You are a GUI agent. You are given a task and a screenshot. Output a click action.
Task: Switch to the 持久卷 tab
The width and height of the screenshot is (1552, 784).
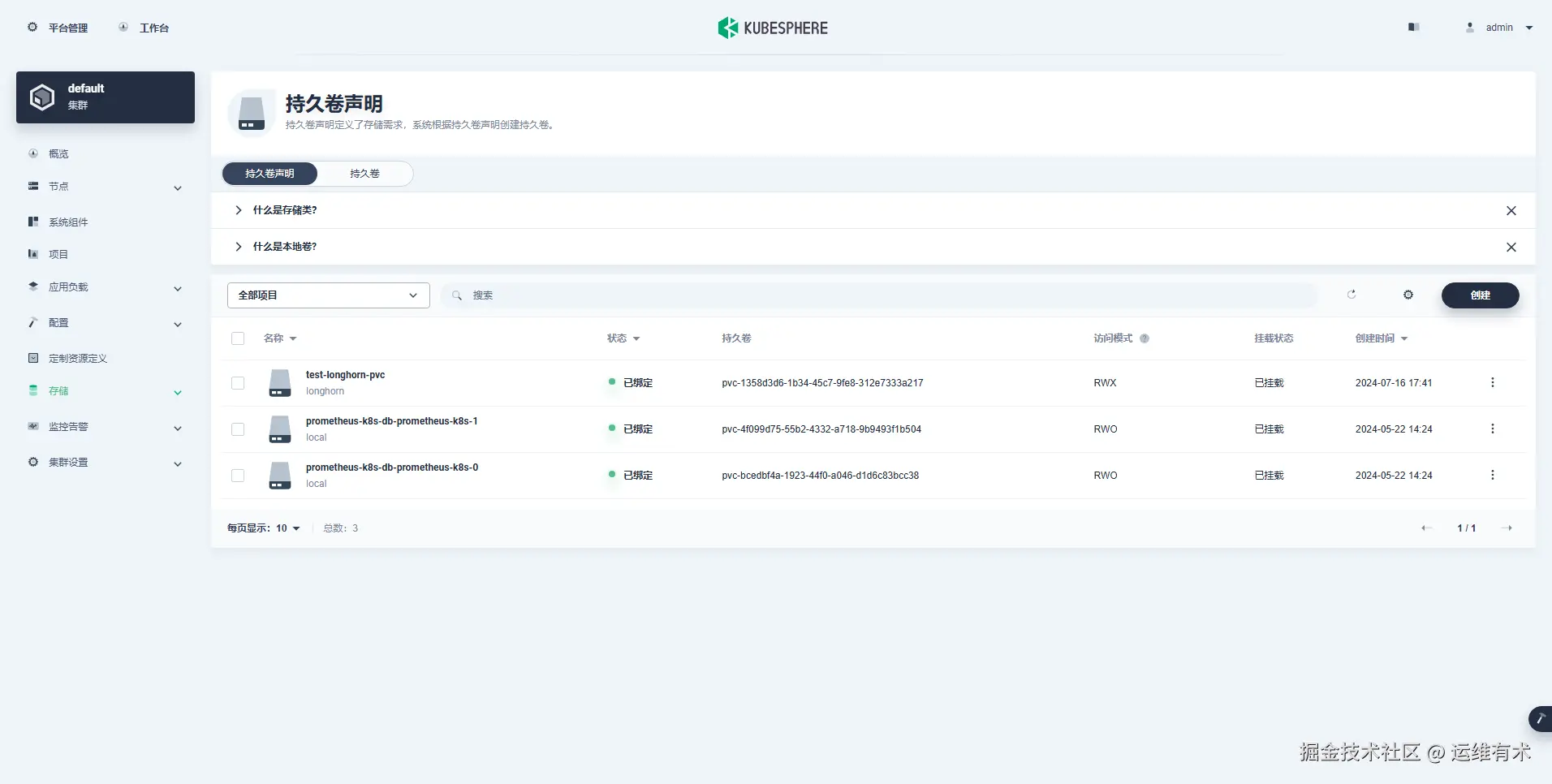pyautogui.click(x=364, y=174)
